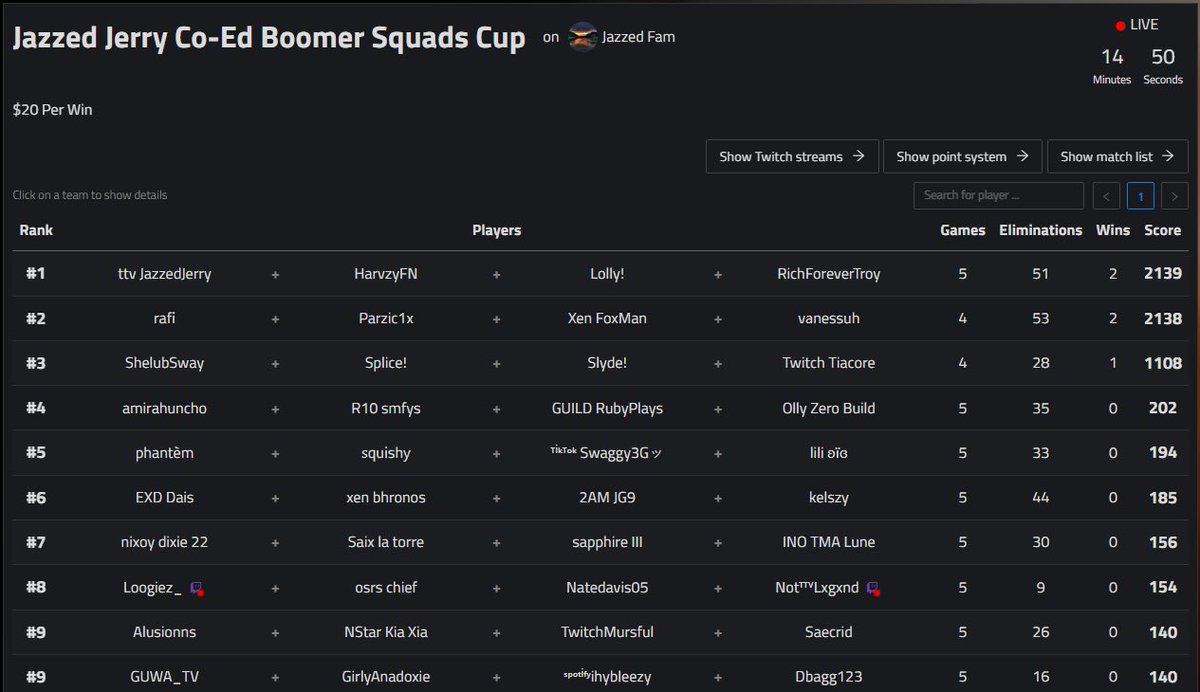Select player TwitchMursful
1200x692 pixels.
607,632
